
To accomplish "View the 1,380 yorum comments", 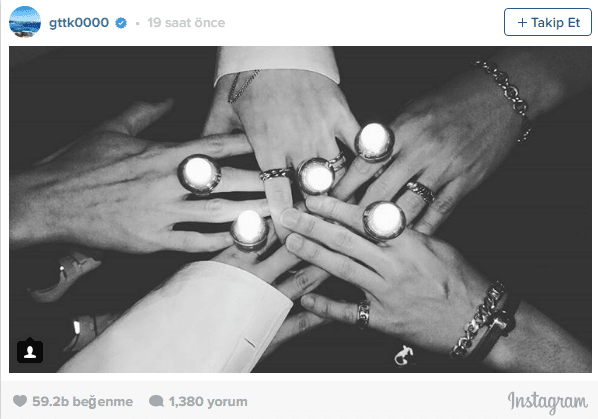I will (x=208, y=401).
